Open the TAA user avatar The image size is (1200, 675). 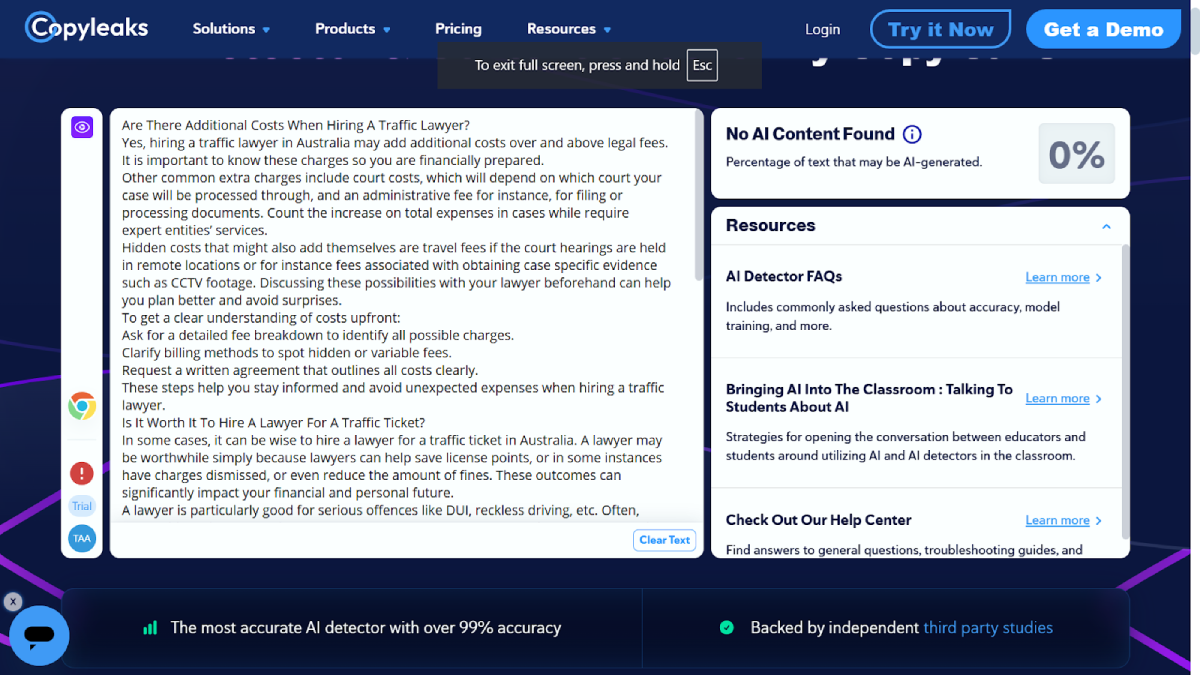pyautogui.click(x=82, y=539)
